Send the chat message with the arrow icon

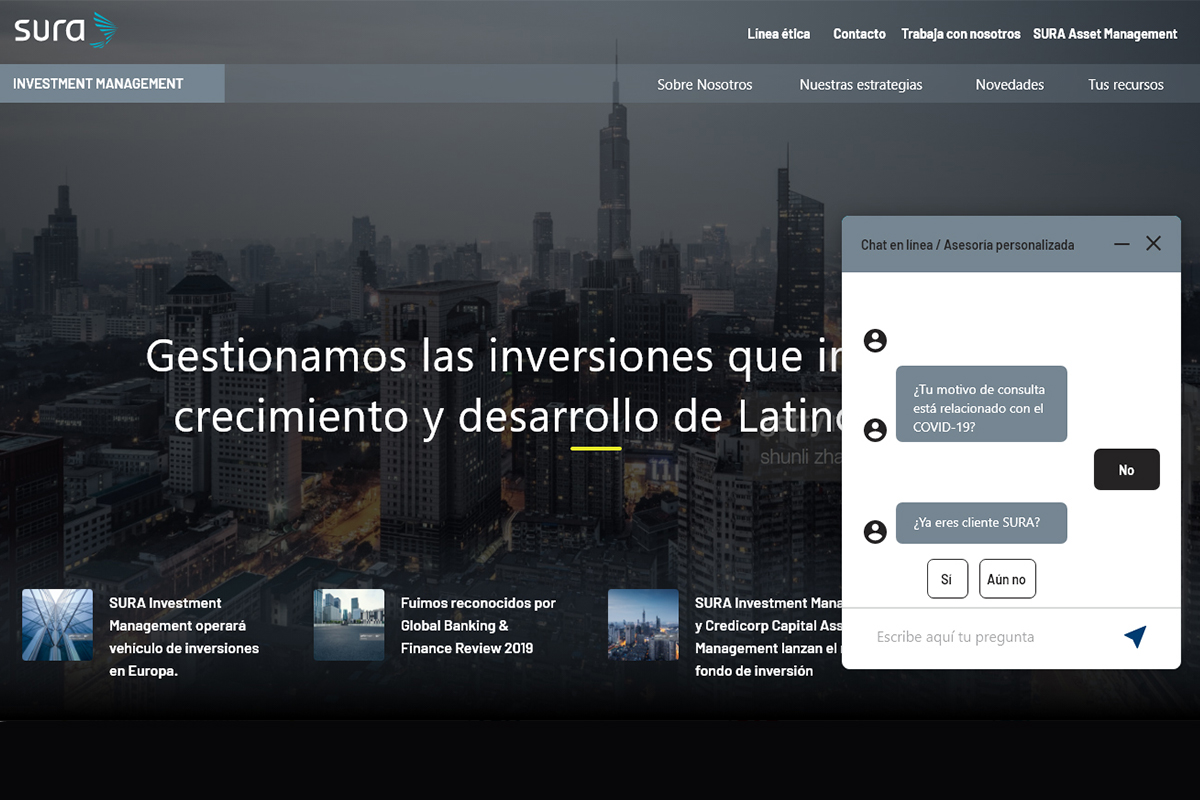click(1134, 636)
